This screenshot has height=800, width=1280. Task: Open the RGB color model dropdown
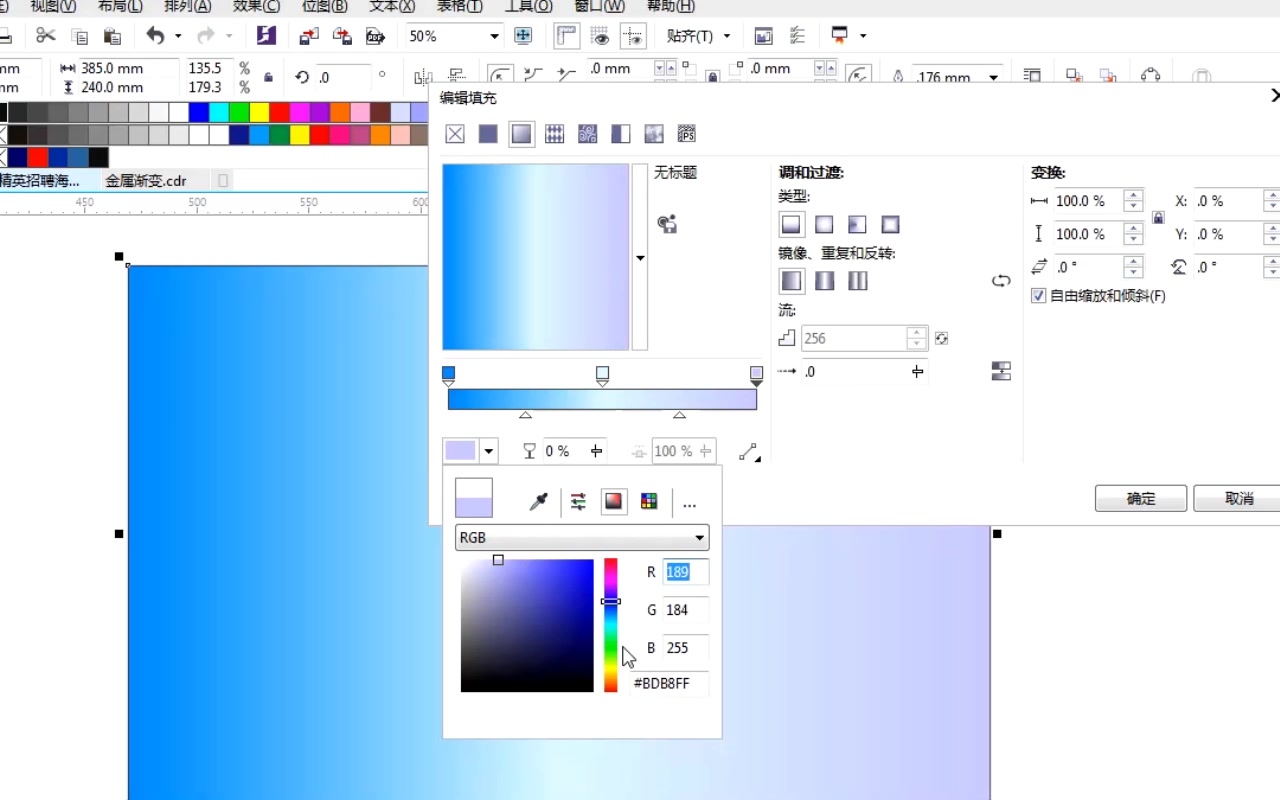(x=582, y=537)
